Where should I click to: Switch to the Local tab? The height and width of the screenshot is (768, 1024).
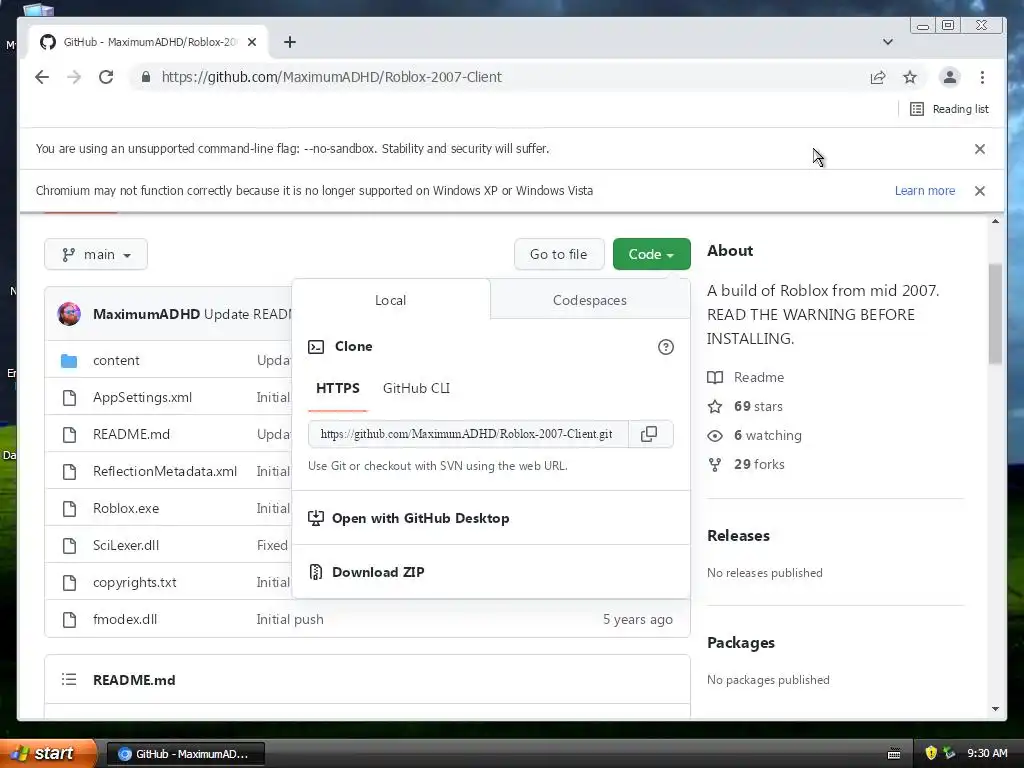[391, 300]
